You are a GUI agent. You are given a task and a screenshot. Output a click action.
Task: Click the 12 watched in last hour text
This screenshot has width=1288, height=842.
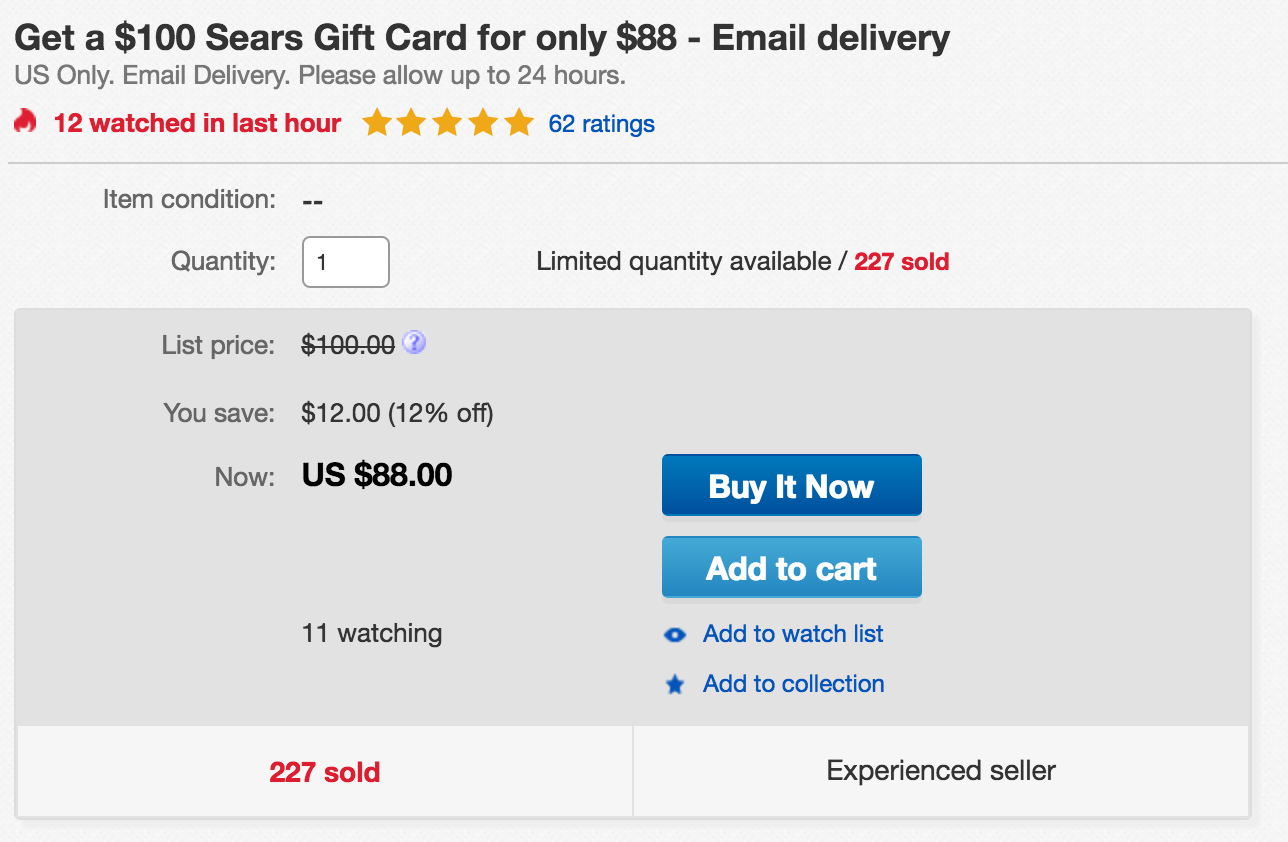pyautogui.click(x=197, y=123)
